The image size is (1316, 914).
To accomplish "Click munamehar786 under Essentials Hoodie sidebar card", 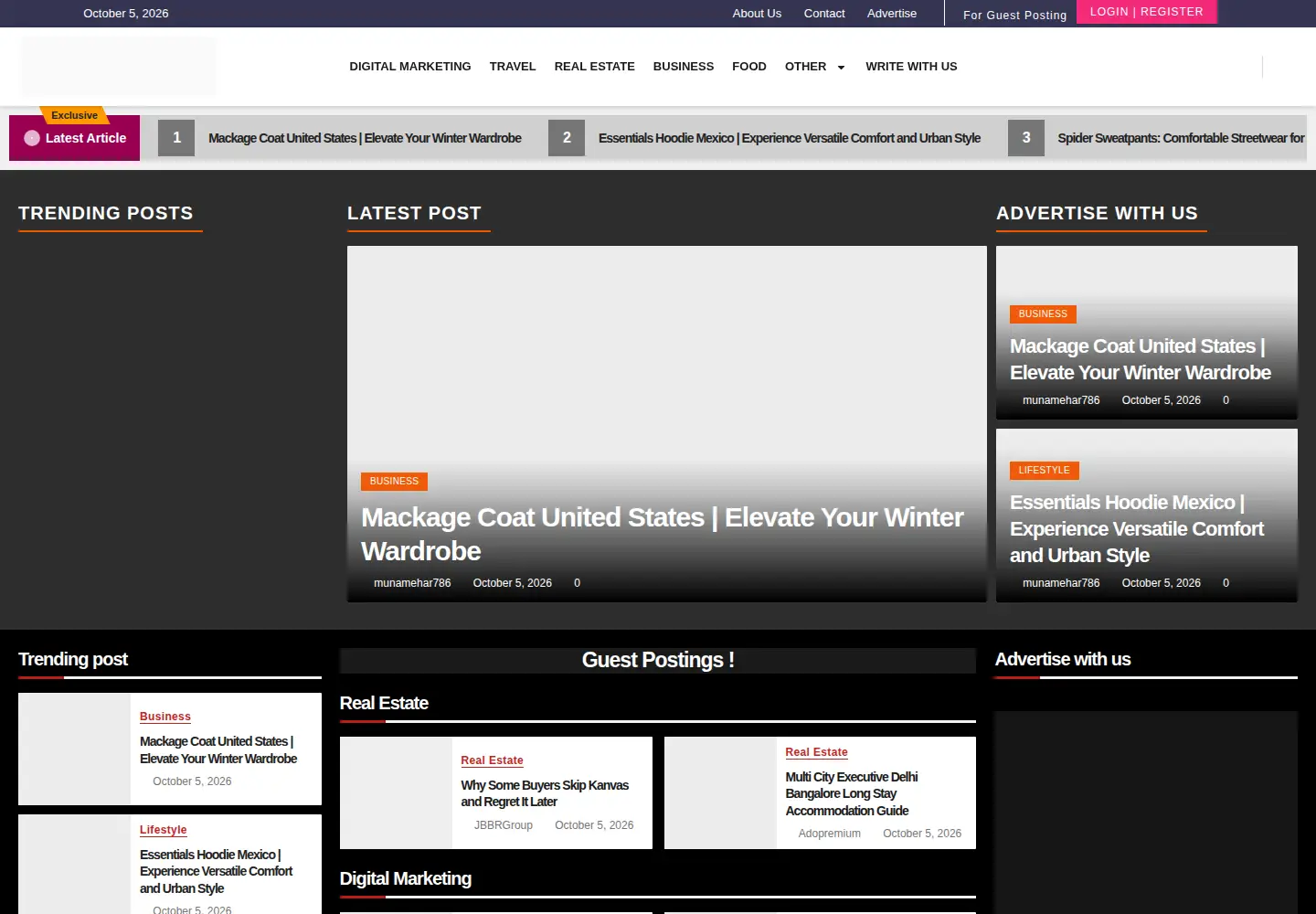I will coord(1061,583).
